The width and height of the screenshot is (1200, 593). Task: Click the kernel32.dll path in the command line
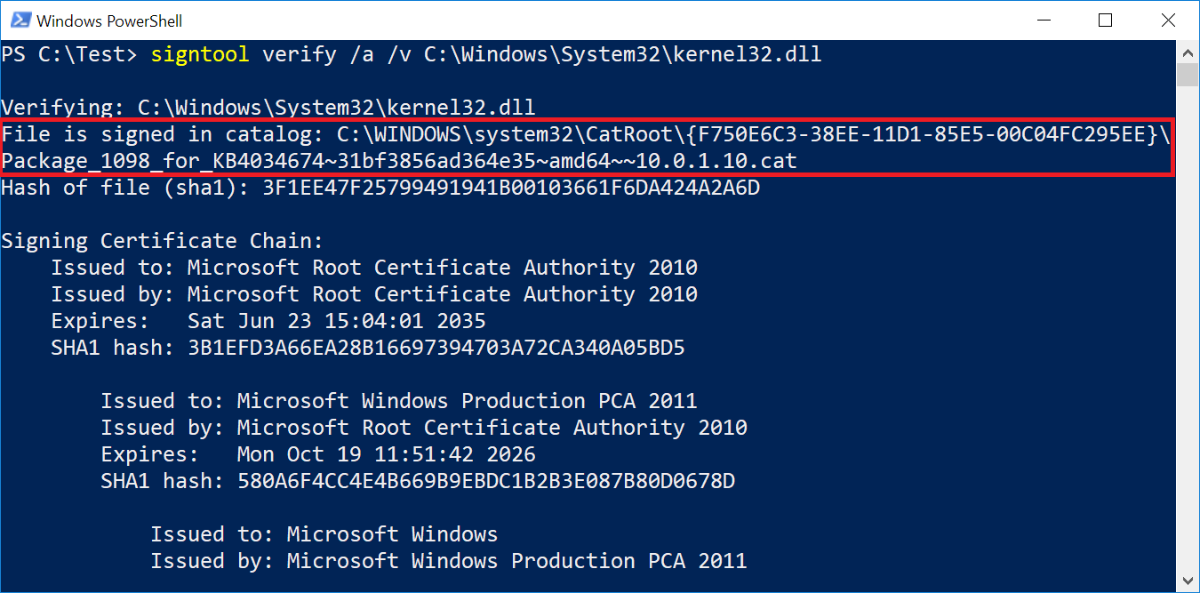click(622, 54)
